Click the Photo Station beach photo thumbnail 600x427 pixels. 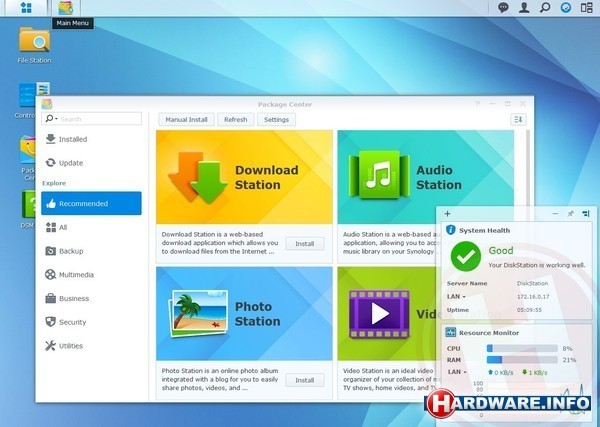pos(199,313)
